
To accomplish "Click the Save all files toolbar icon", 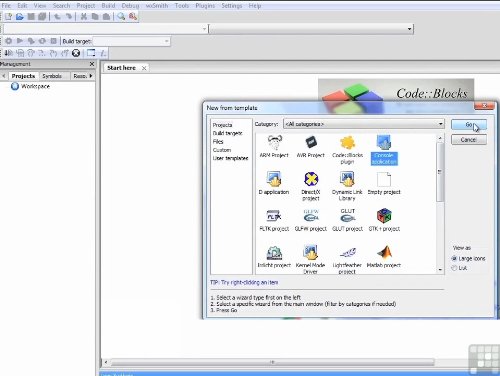I will pos(42,16).
